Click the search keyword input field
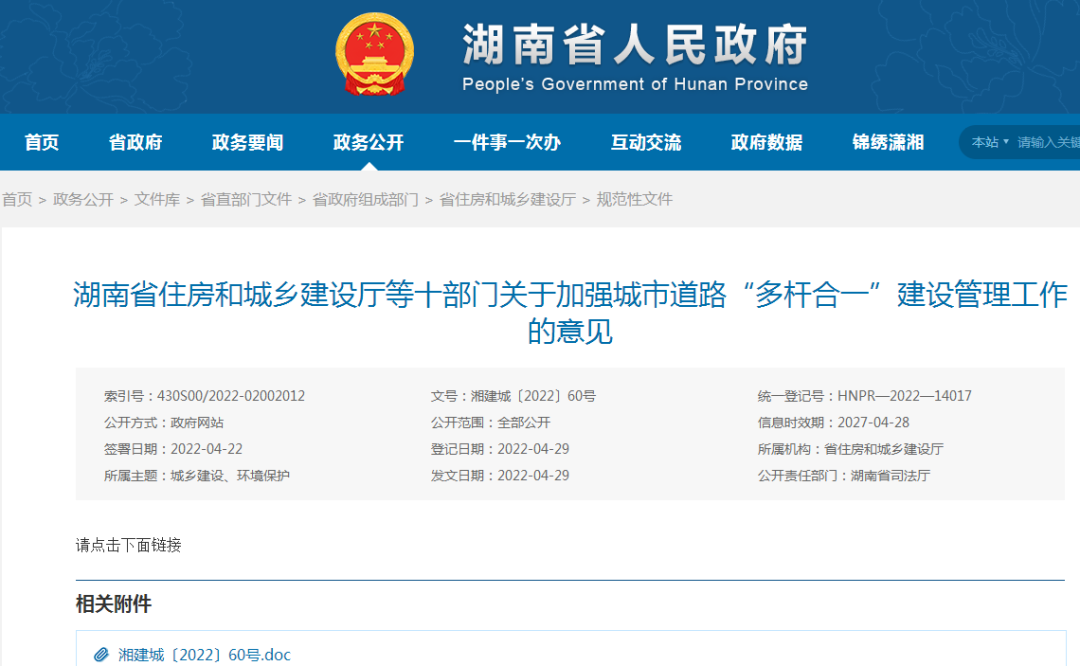This screenshot has height=666, width=1080. [x=1048, y=142]
